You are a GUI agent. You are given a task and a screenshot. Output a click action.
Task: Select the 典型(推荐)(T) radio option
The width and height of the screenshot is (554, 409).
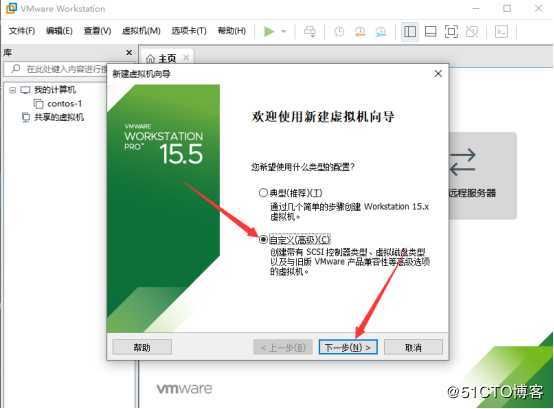coord(263,192)
